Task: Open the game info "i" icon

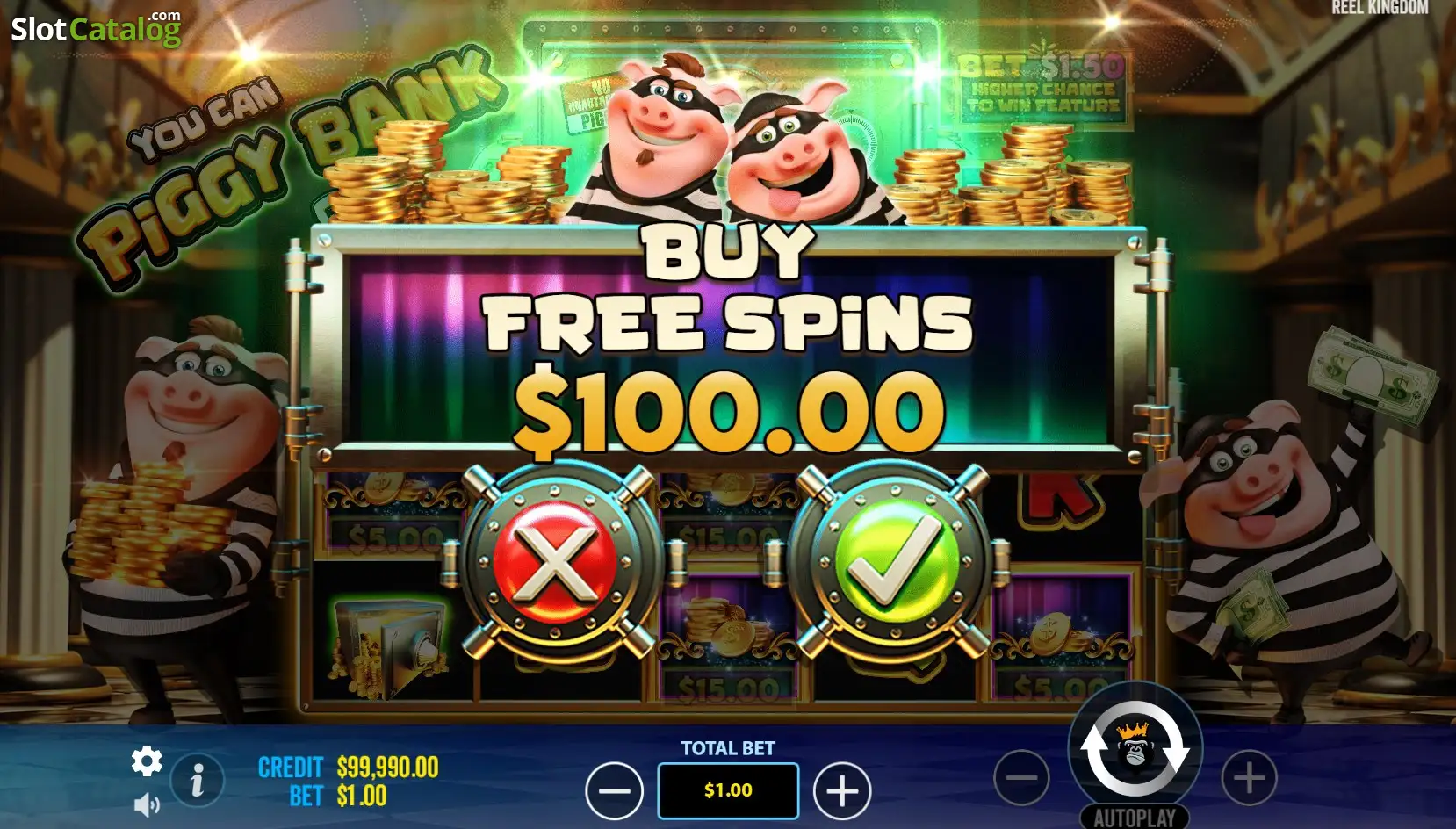Action: tap(197, 780)
